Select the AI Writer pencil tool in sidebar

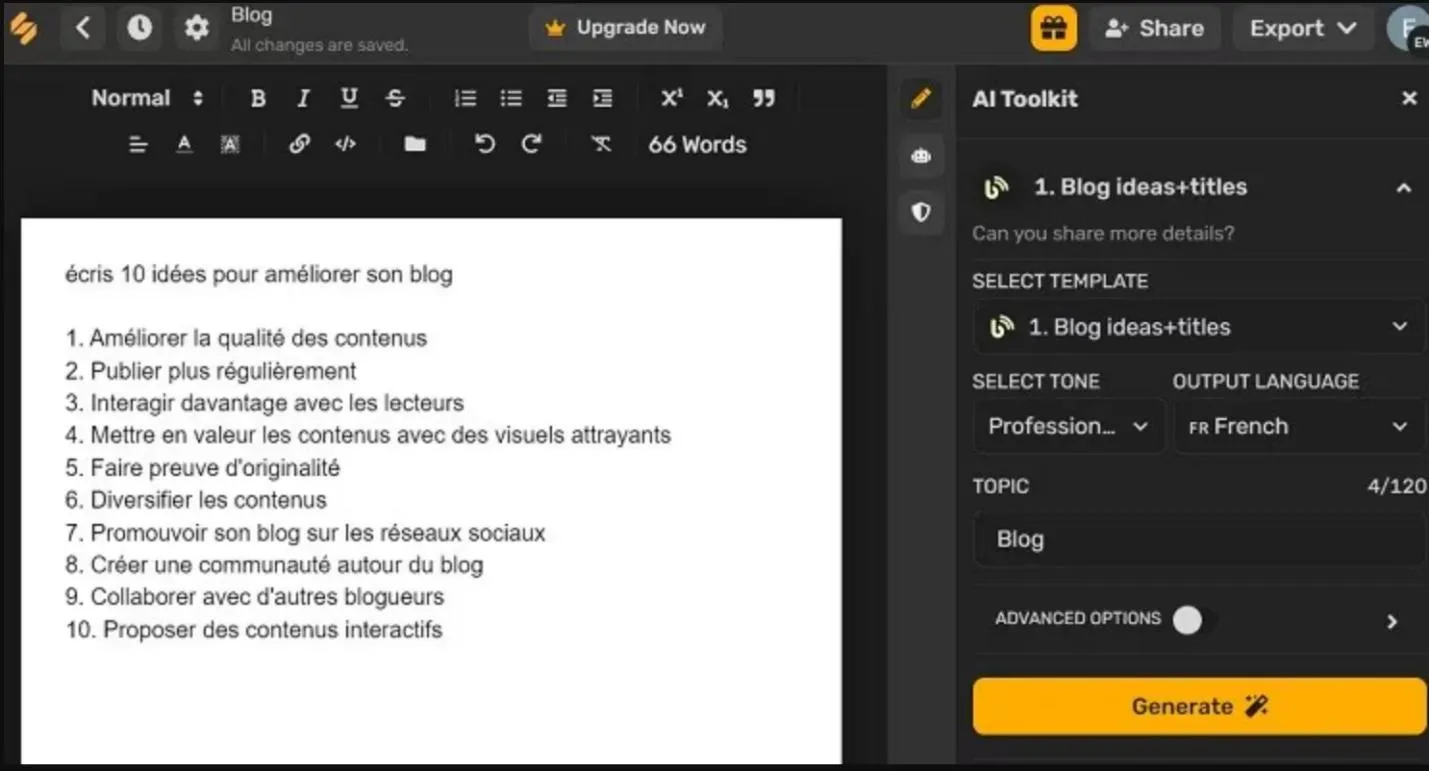click(920, 98)
